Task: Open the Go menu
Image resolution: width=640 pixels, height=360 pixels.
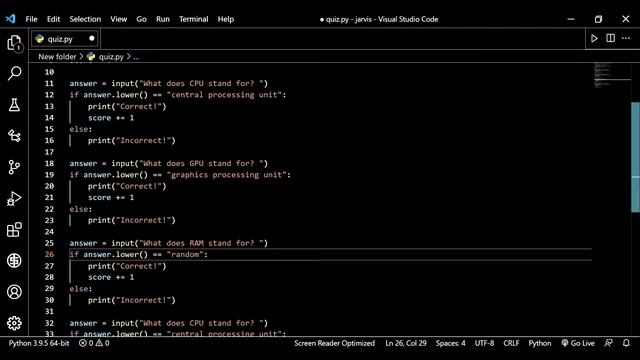Action: pos(141,19)
